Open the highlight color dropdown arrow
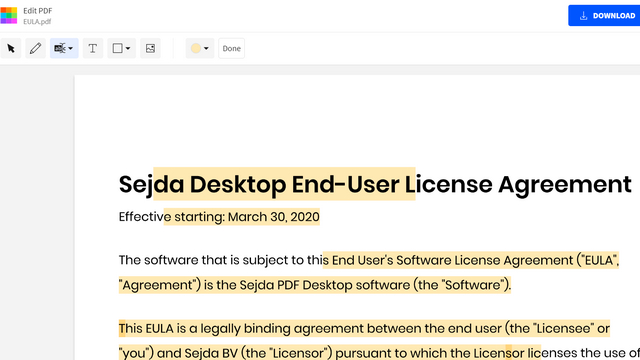Image resolution: width=640 pixels, height=360 pixels. click(206, 49)
